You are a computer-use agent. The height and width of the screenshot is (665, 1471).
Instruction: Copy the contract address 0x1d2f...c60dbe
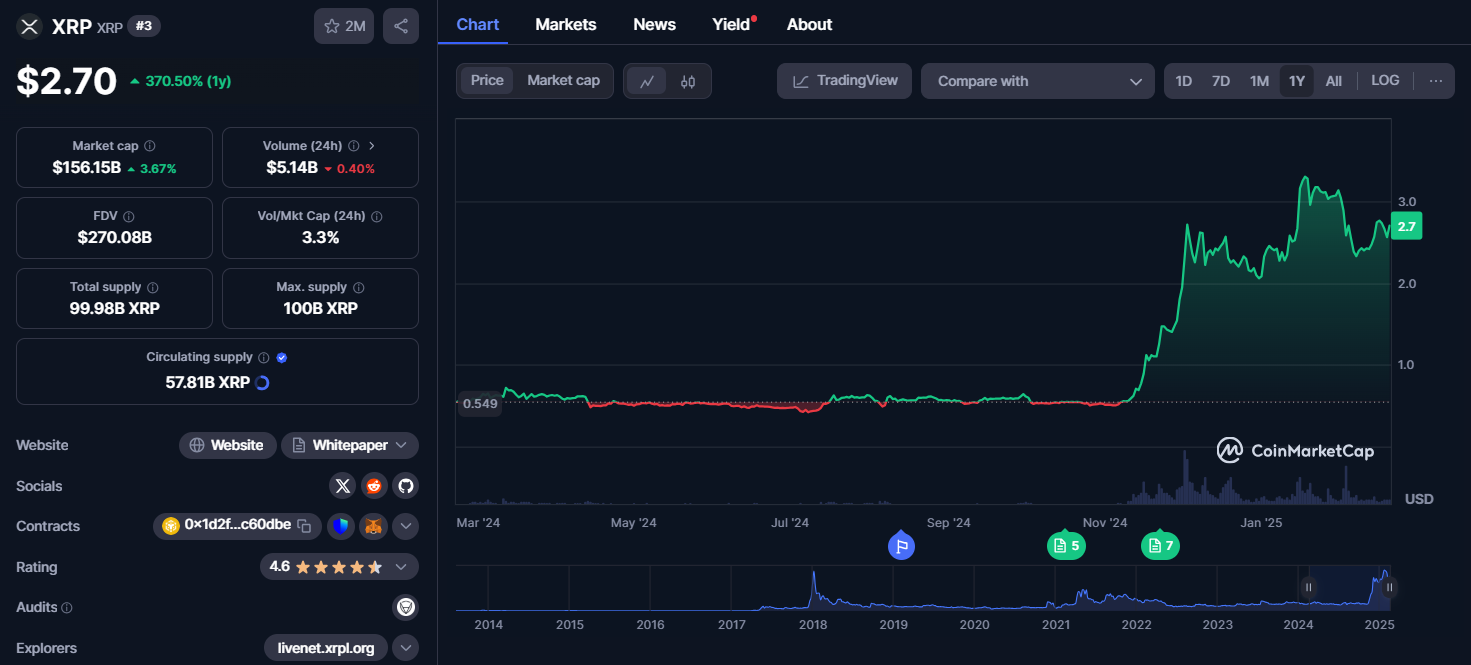click(x=304, y=525)
